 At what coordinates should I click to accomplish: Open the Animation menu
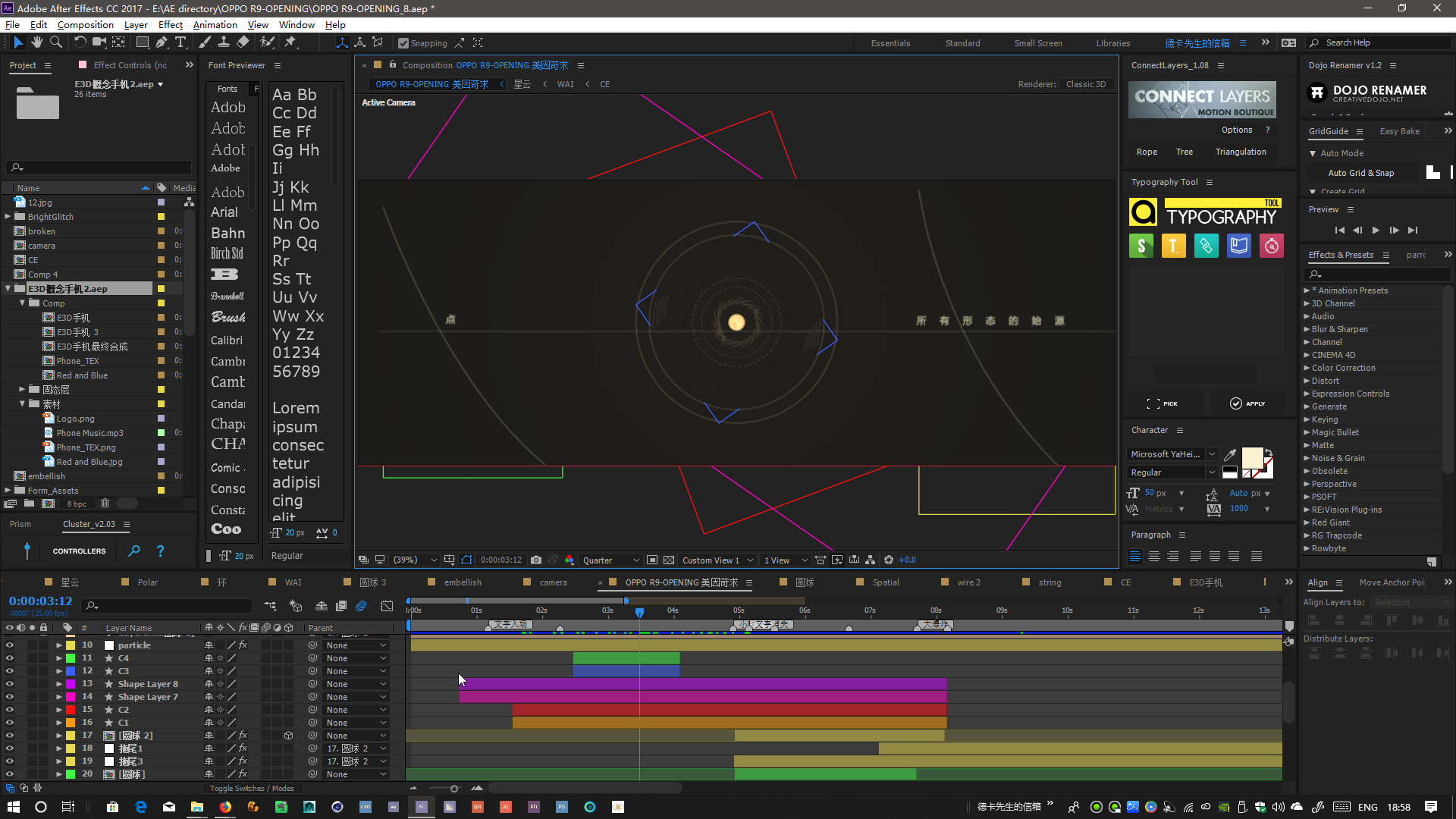pos(215,24)
